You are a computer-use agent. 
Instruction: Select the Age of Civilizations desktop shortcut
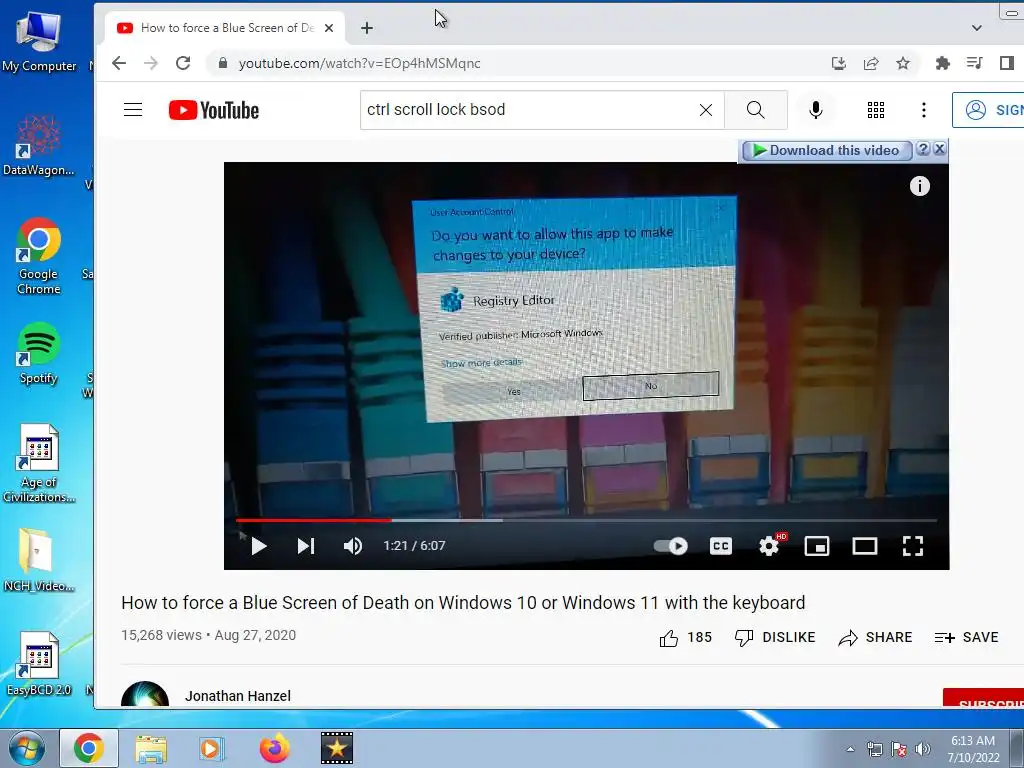click(x=39, y=464)
